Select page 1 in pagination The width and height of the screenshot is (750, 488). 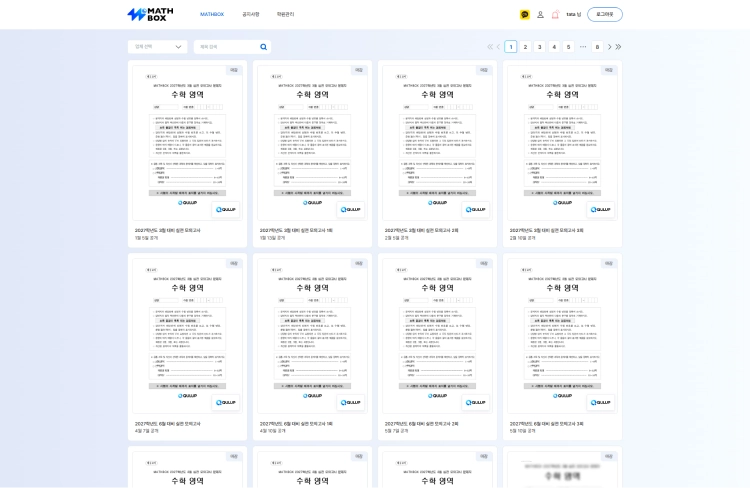click(511, 47)
